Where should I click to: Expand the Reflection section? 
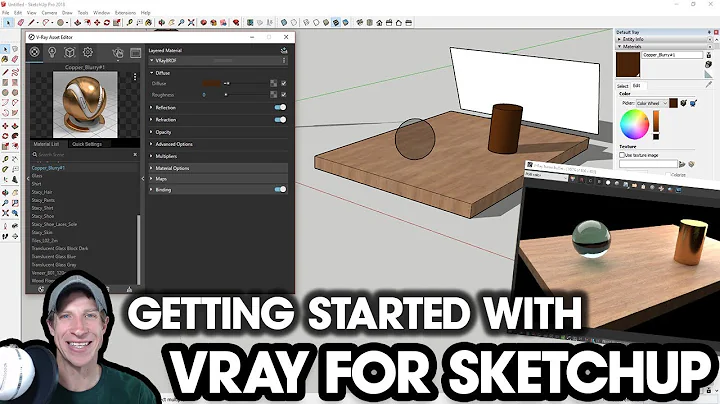pos(152,107)
